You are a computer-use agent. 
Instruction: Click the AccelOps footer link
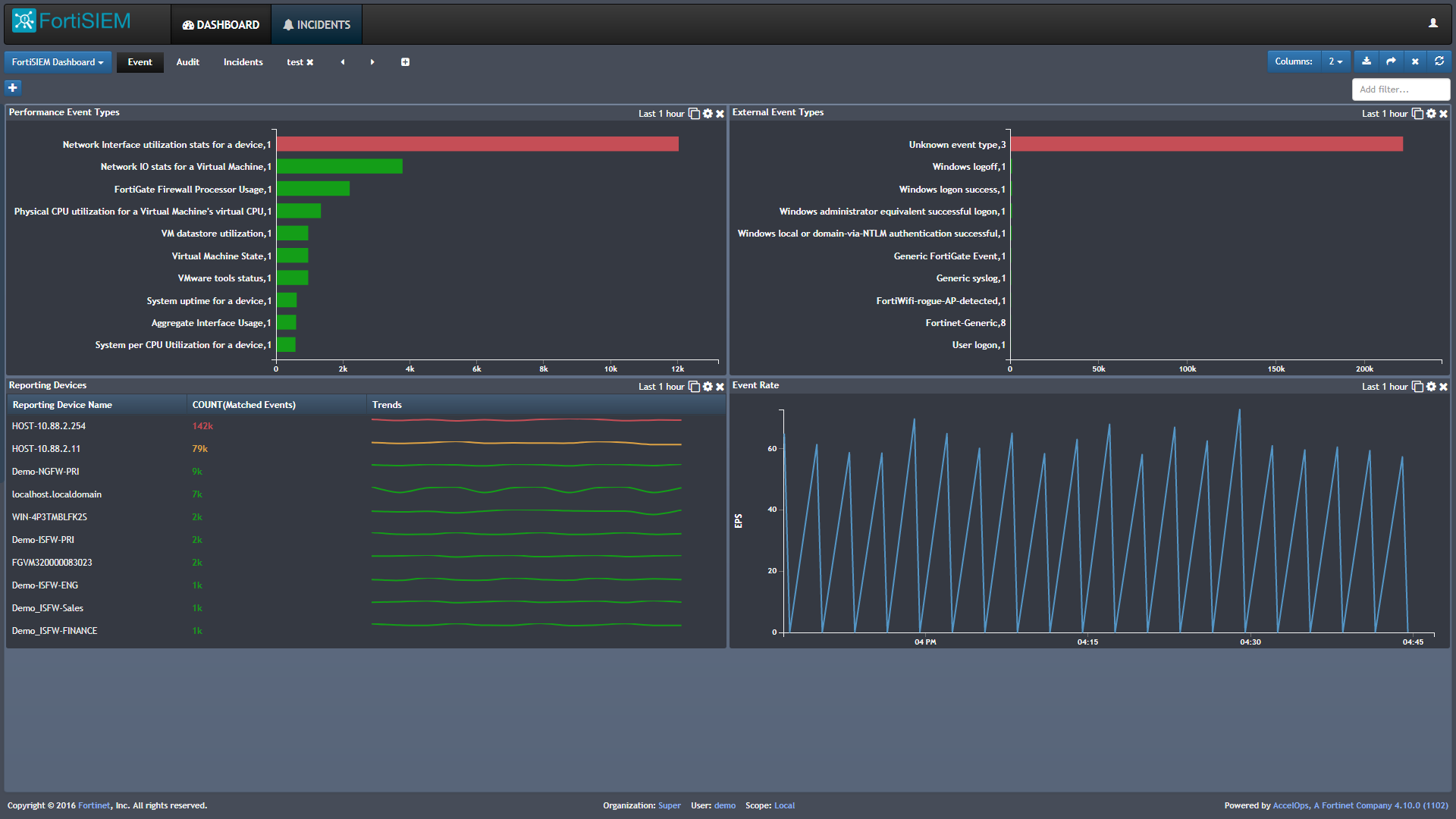pos(1291,805)
